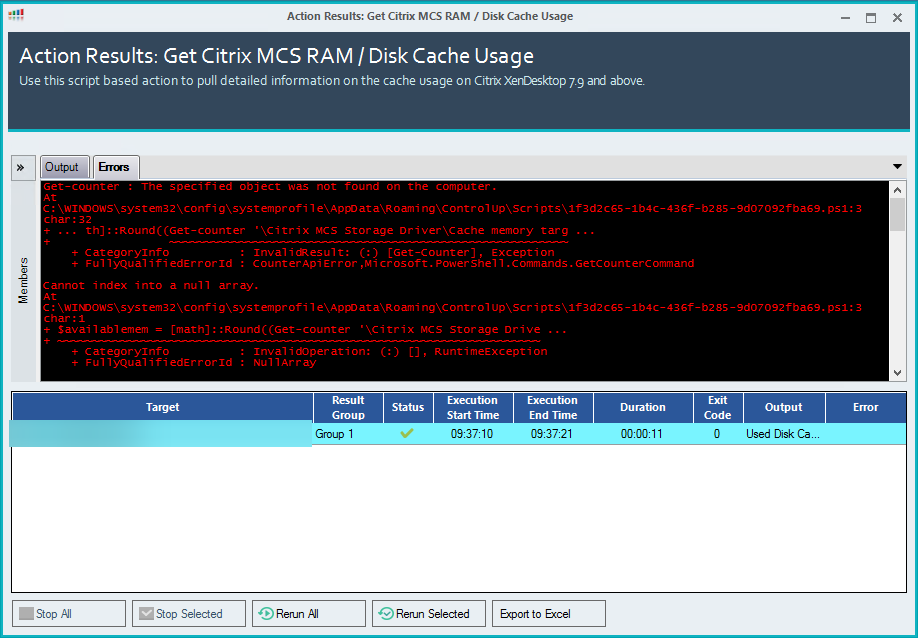Click the green success checkmark status icon
918x638 pixels.
click(x=407, y=434)
